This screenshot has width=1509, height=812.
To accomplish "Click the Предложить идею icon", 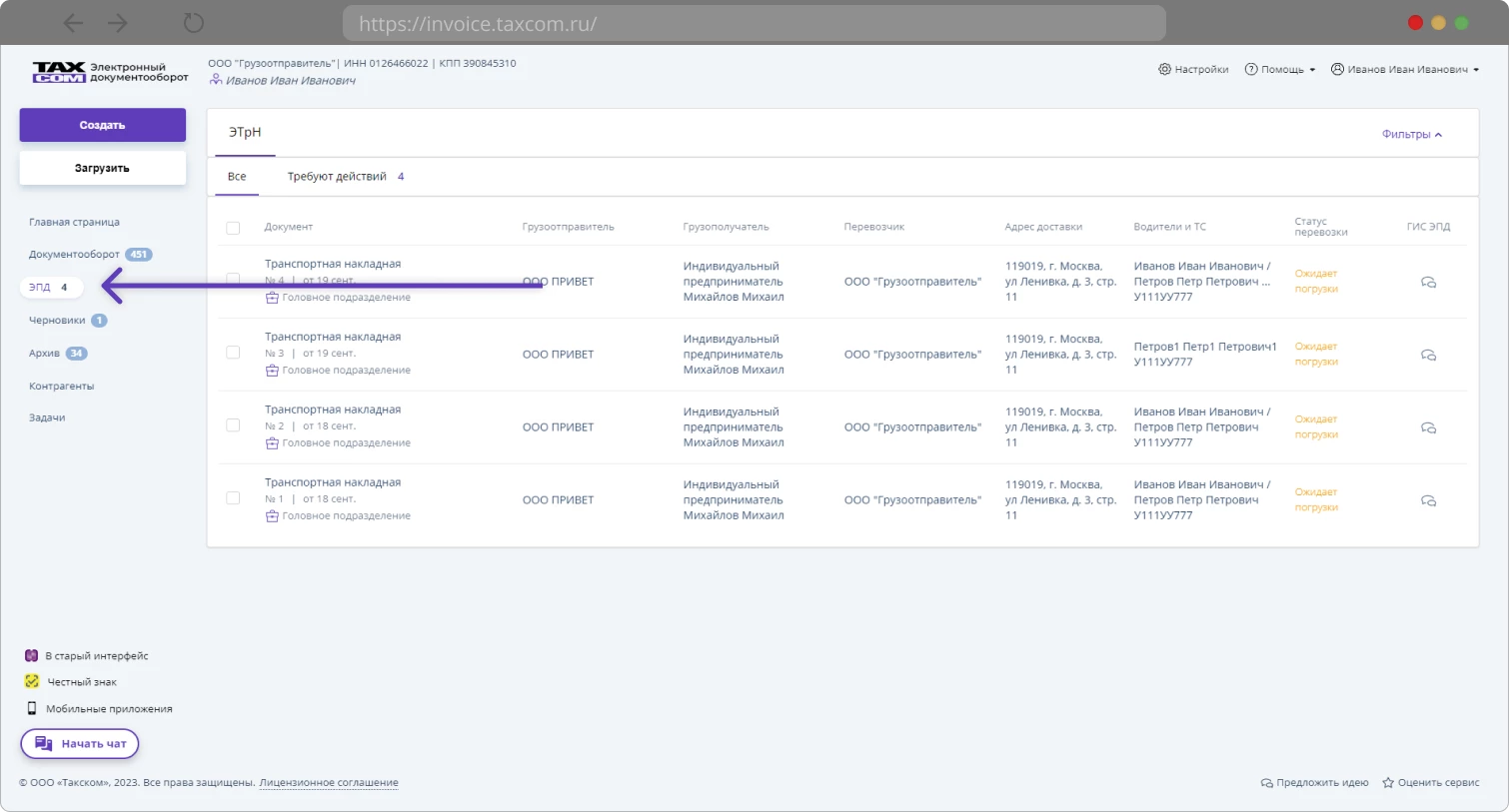I will click(x=1266, y=783).
